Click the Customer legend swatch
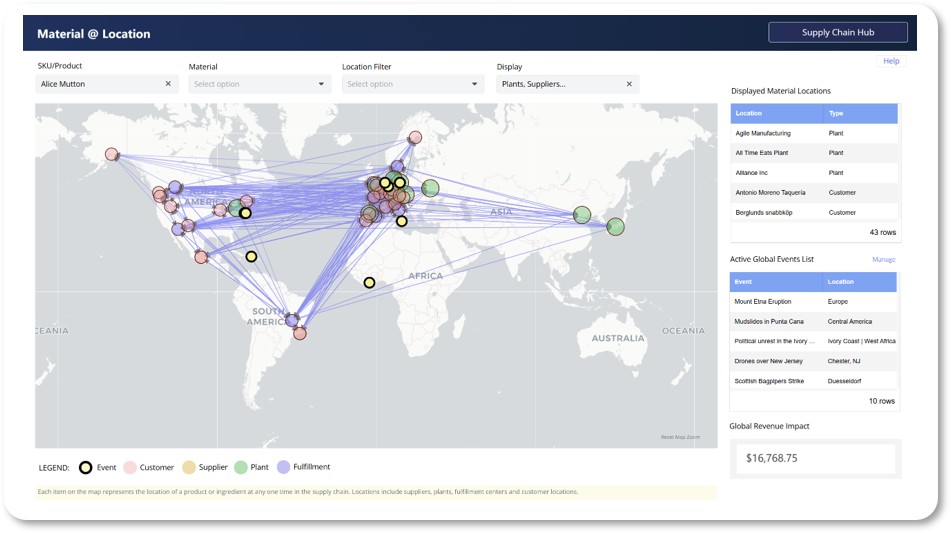The image size is (951, 533). [x=130, y=468]
